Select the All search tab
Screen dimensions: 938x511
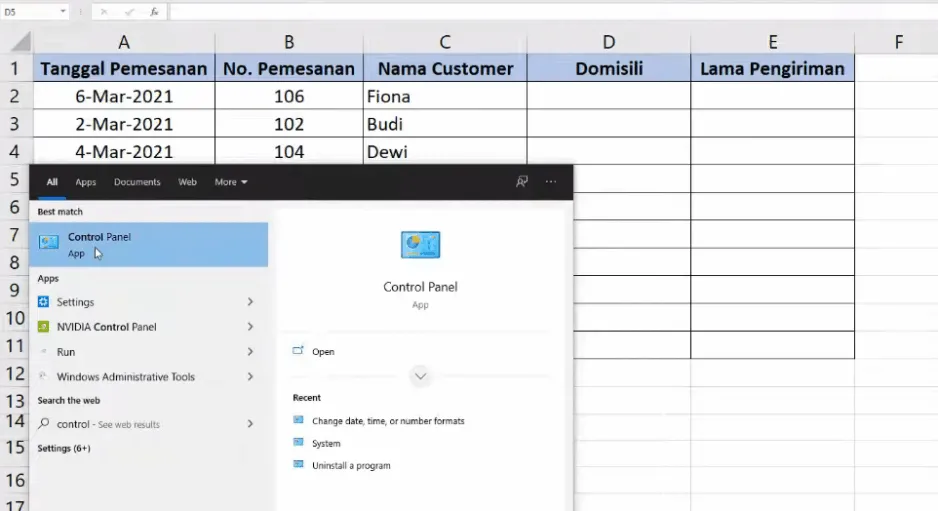(x=52, y=182)
